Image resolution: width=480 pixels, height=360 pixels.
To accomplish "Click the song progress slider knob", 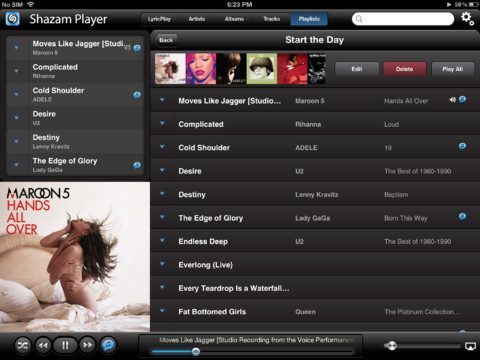I will (196, 351).
